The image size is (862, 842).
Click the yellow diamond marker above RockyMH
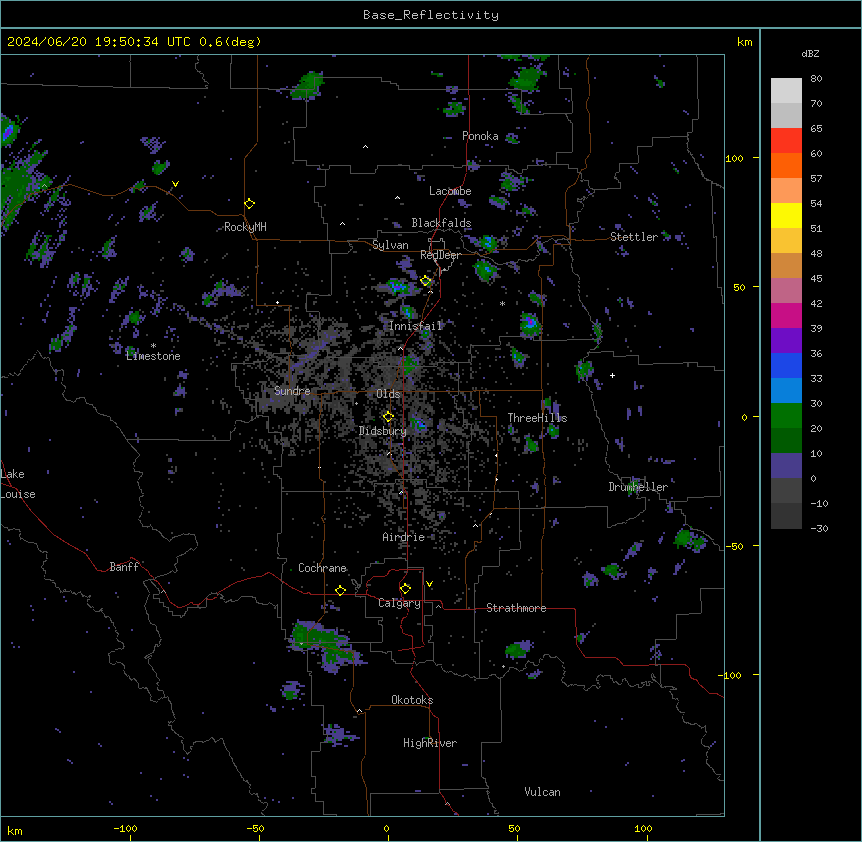point(250,204)
